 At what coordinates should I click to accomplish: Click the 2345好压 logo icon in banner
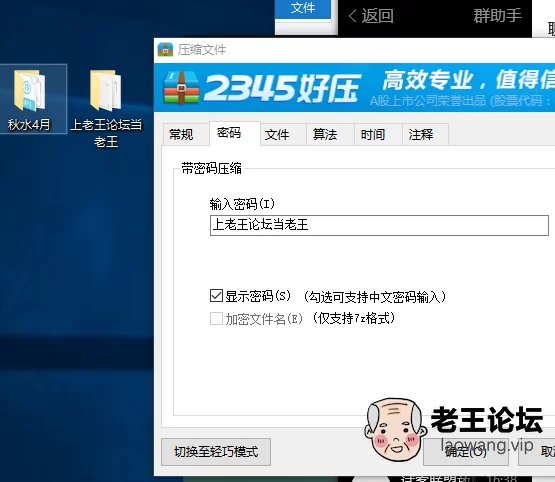pyautogui.click(x=181, y=87)
